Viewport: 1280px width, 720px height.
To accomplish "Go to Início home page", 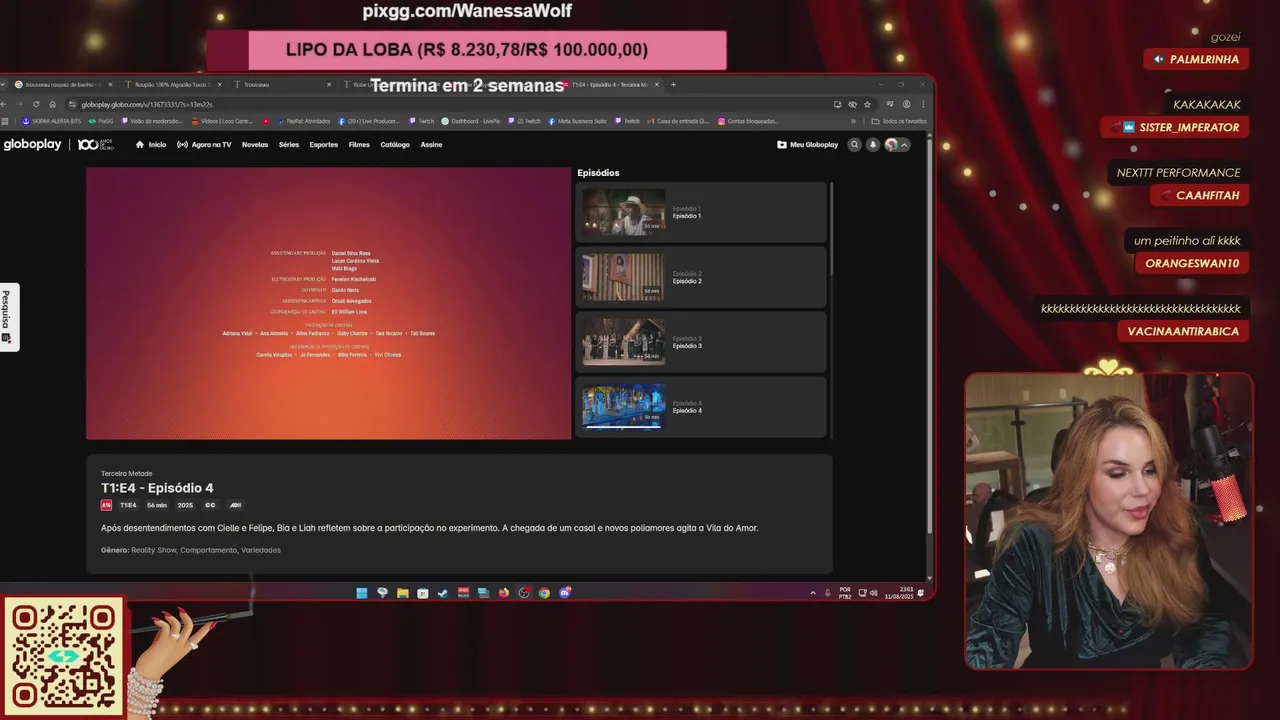I will [x=151, y=145].
